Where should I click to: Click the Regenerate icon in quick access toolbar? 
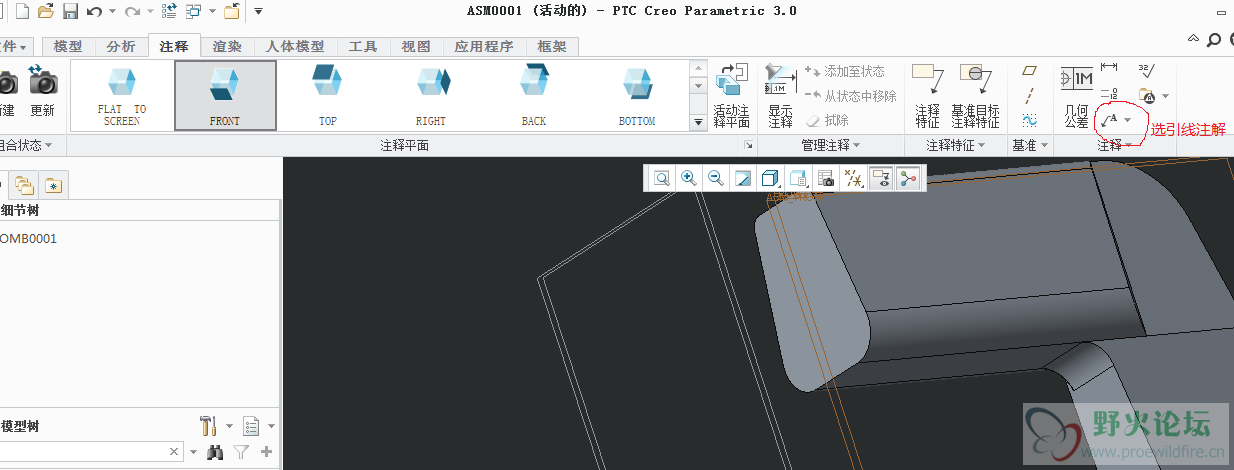tap(169, 11)
